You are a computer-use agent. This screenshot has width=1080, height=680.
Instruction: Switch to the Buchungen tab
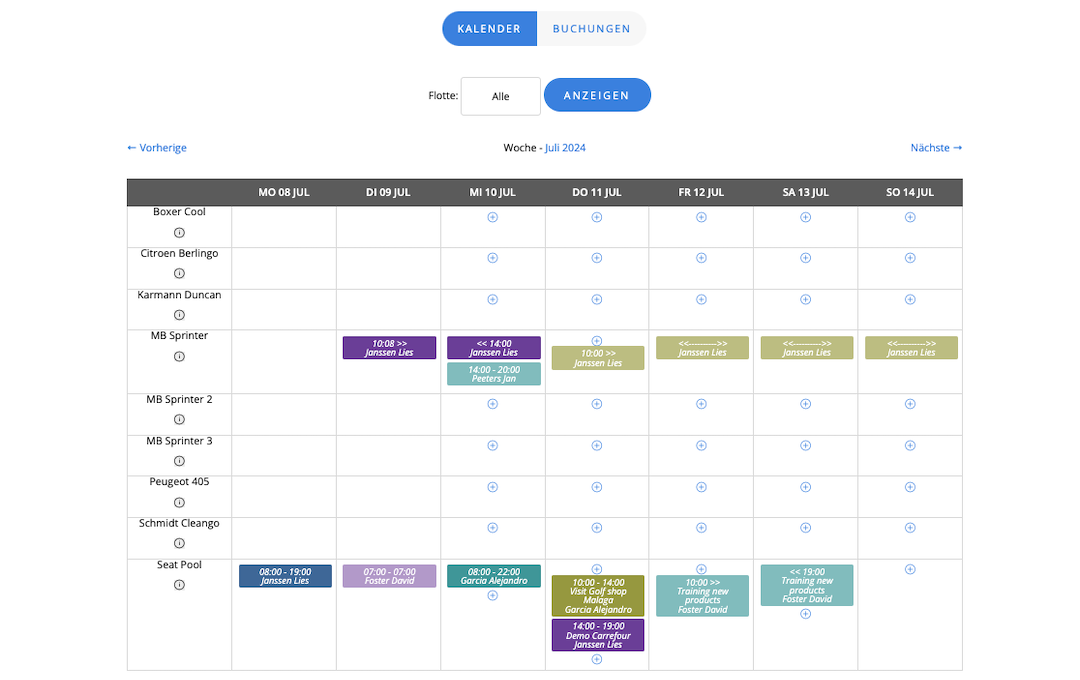pos(591,29)
